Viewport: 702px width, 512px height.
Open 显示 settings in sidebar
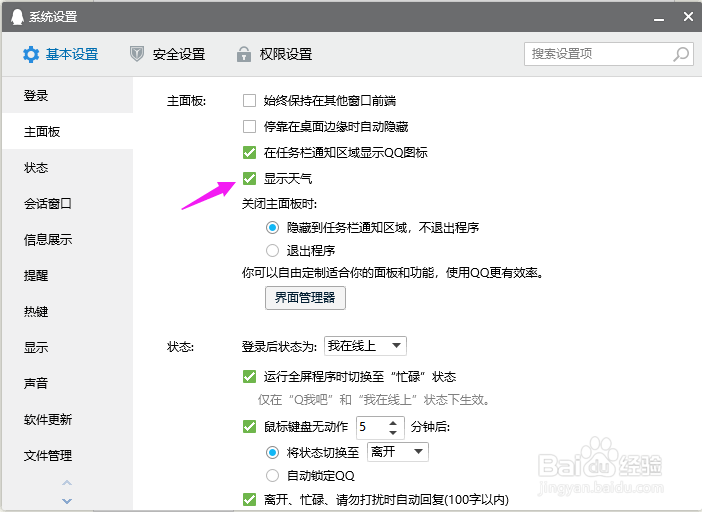point(68,347)
